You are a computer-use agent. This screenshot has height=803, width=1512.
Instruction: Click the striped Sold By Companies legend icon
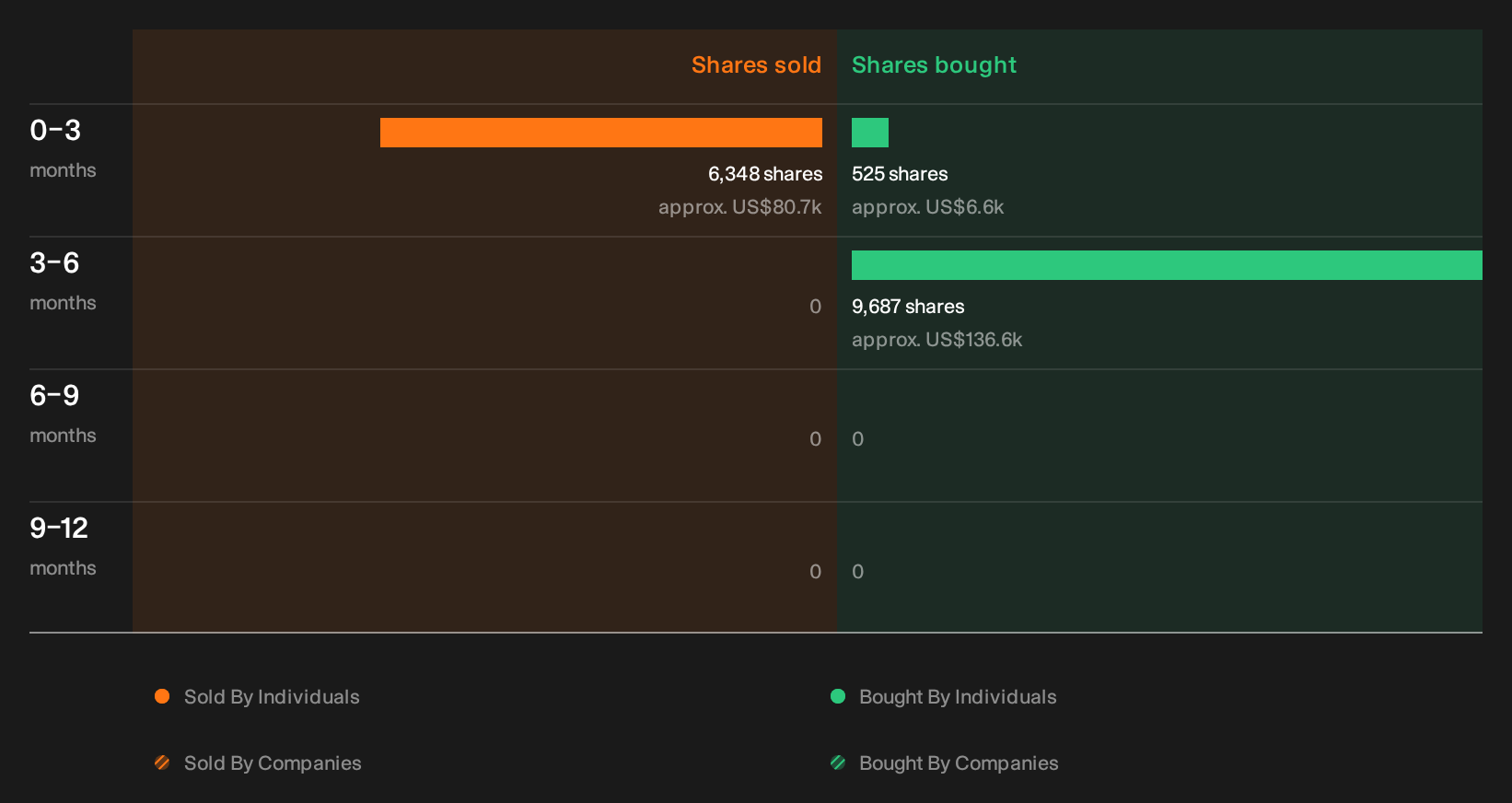[162, 762]
